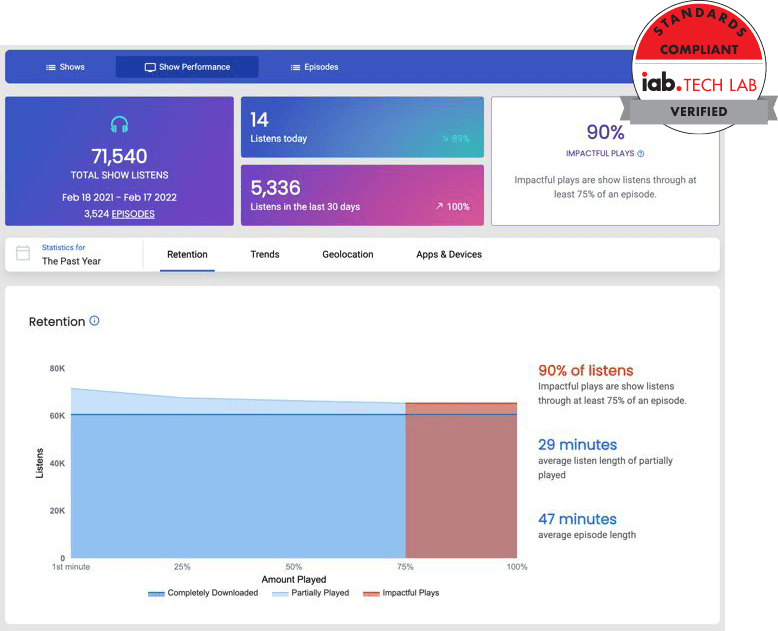
Task: Open the Statistics for The Past Year selector
Action: (74, 254)
